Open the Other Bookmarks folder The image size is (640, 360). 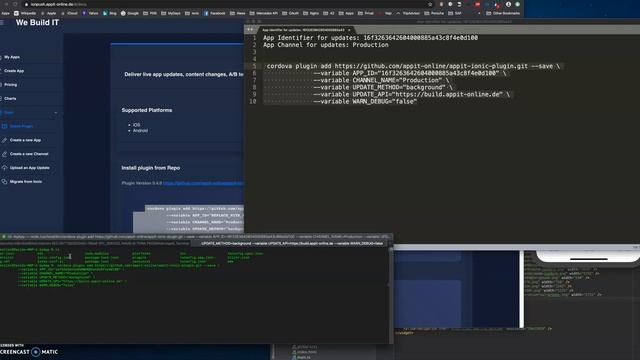pos(503,13)
